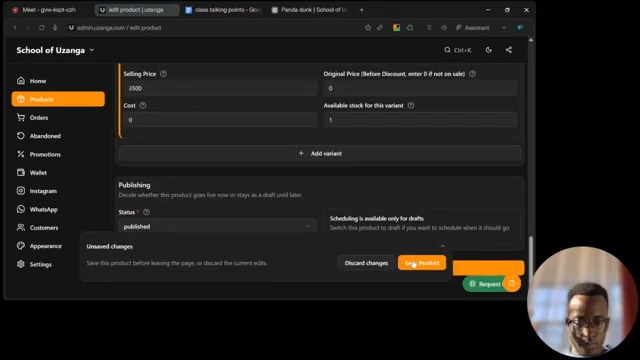Click browser forward arrow

[28, 28]
